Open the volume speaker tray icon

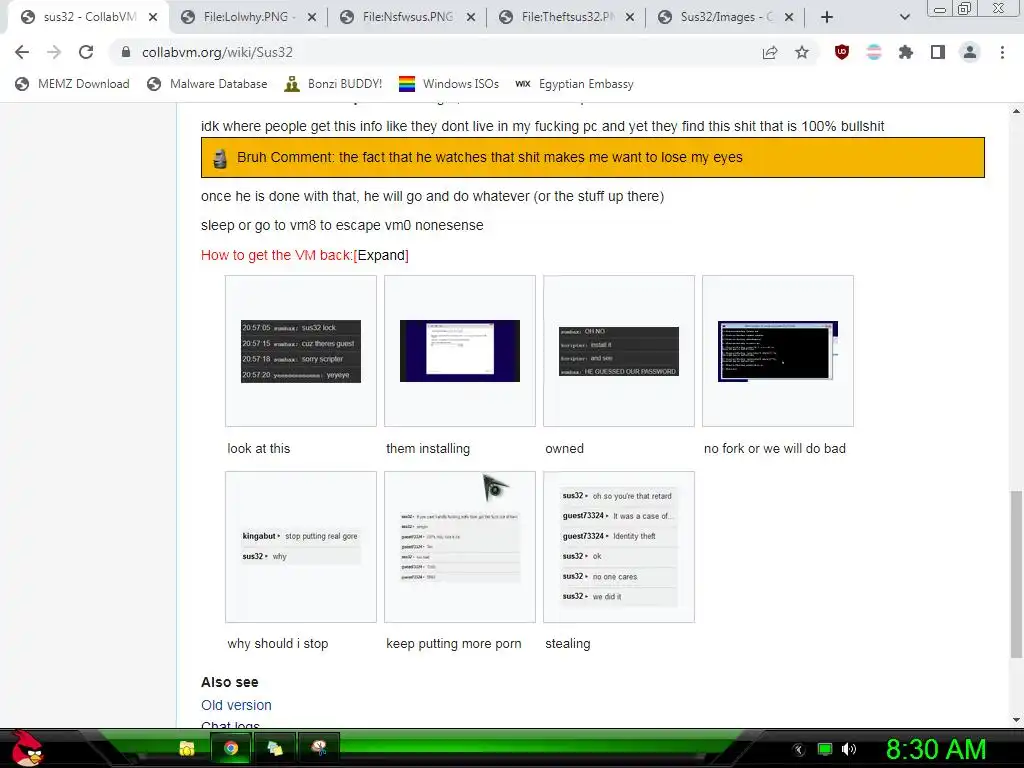pos(849,749)
